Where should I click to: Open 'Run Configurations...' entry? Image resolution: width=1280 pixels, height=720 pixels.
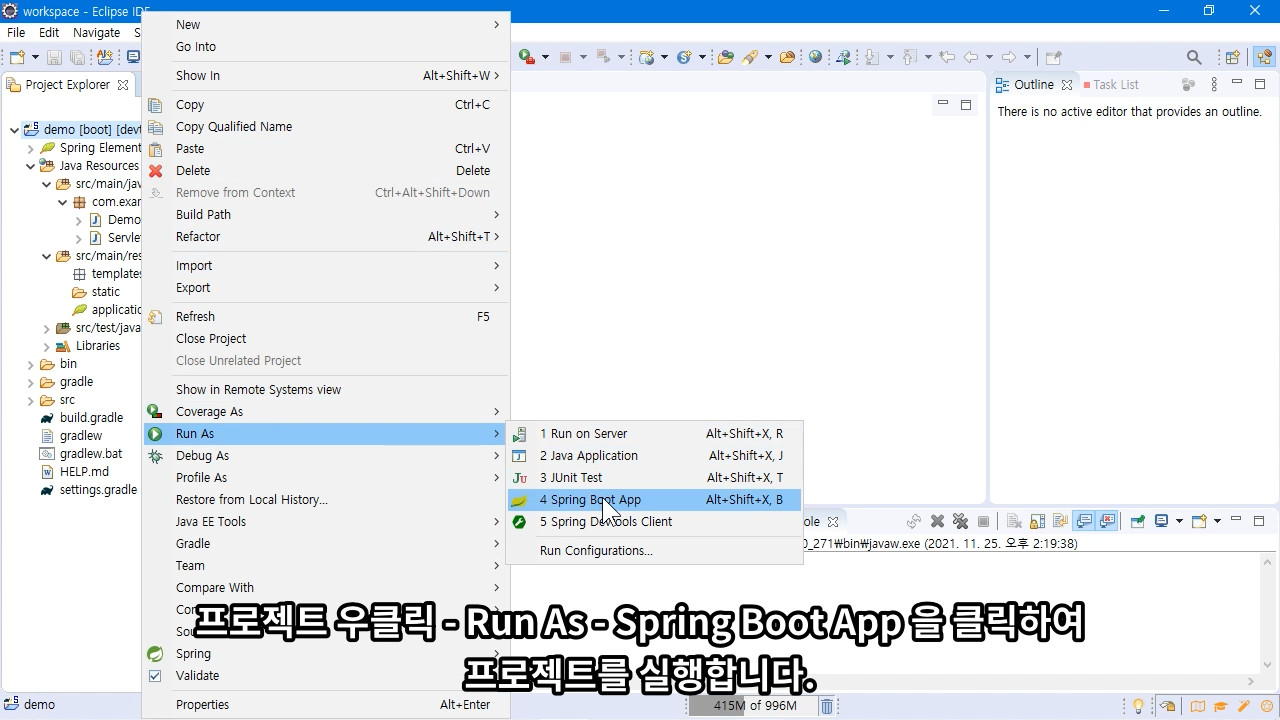654,551
